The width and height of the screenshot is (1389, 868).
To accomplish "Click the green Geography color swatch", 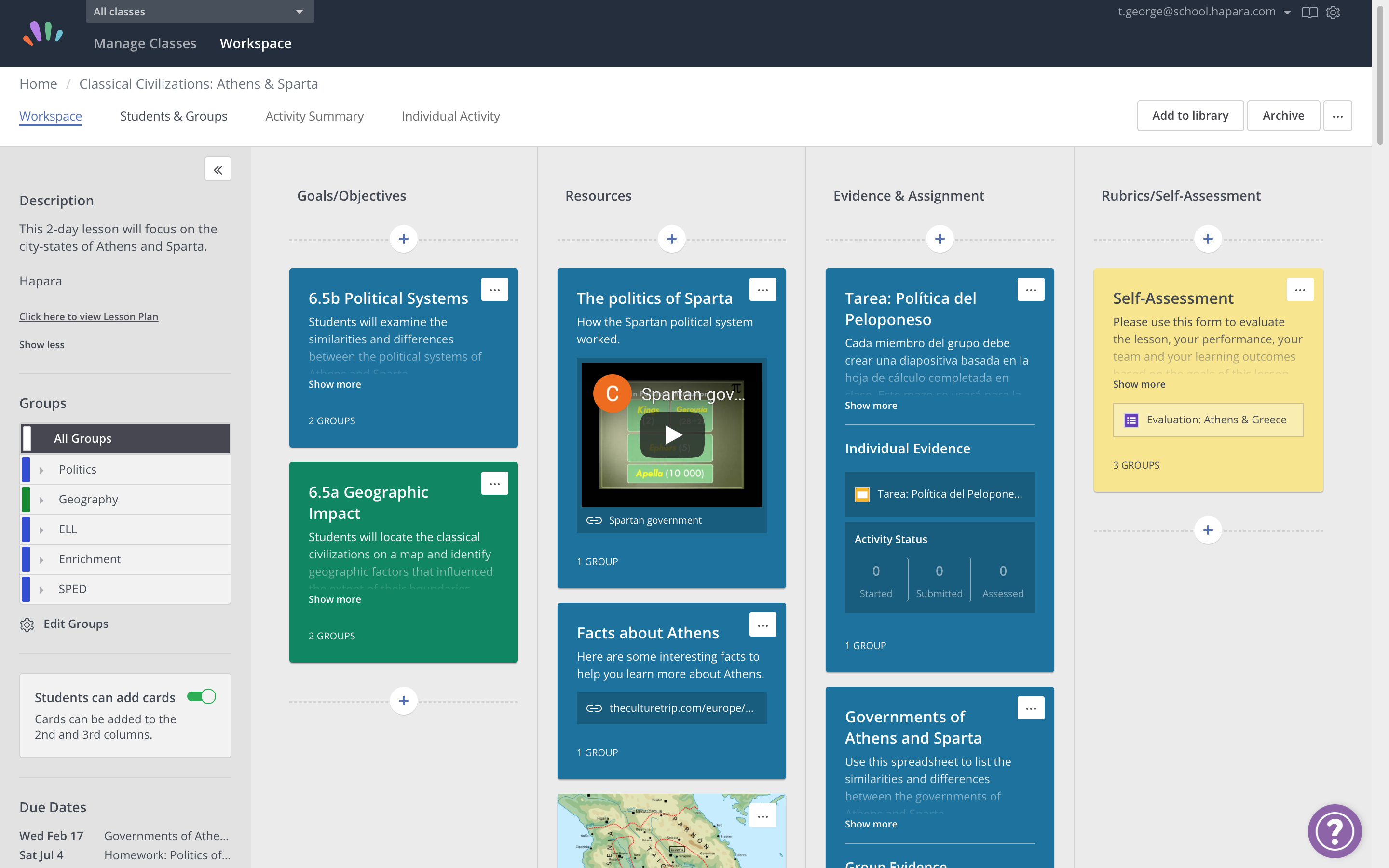I will click(26, 500).
